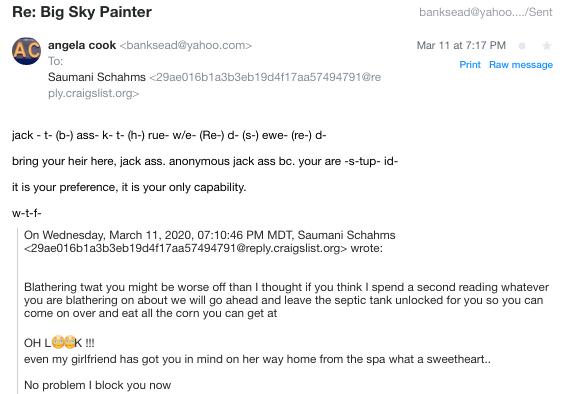Click the w-t-f- line in the message body
Screen dimensions: 565x394
[x=27, y=213]
